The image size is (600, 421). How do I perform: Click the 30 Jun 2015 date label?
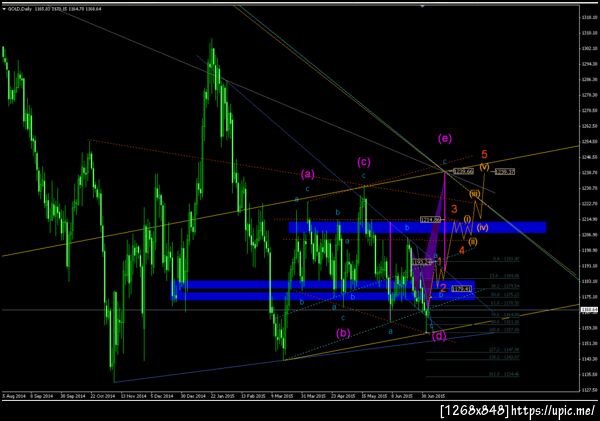(433, 396)
